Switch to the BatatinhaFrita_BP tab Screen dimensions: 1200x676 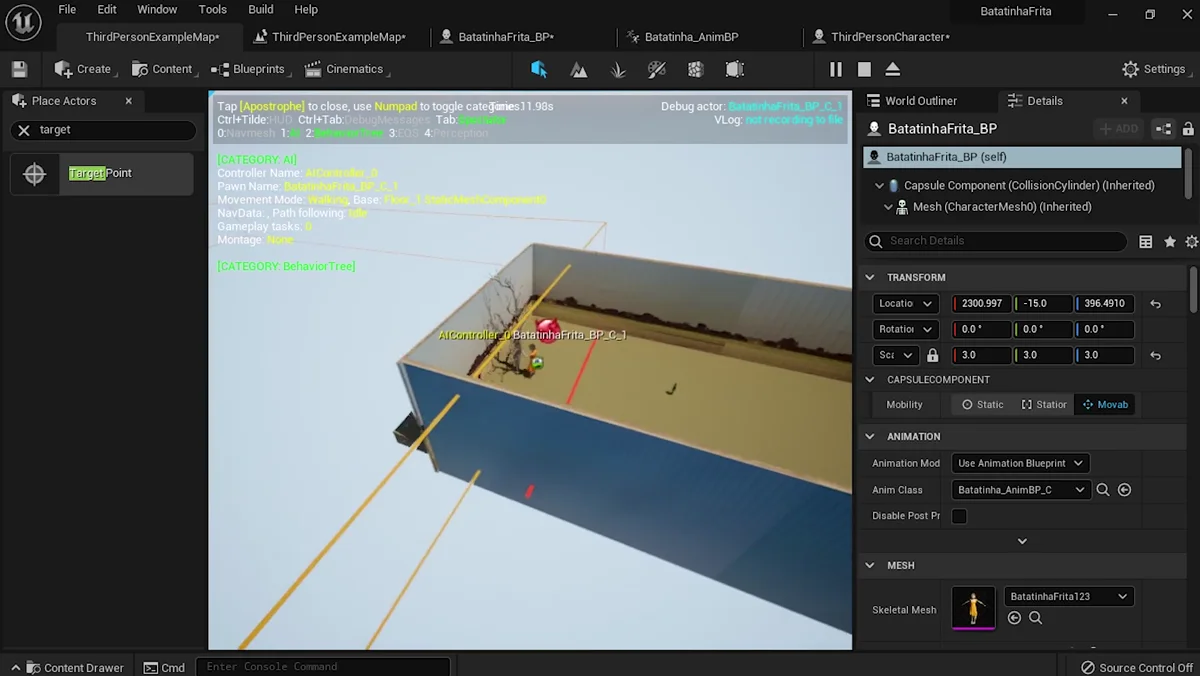506,37
